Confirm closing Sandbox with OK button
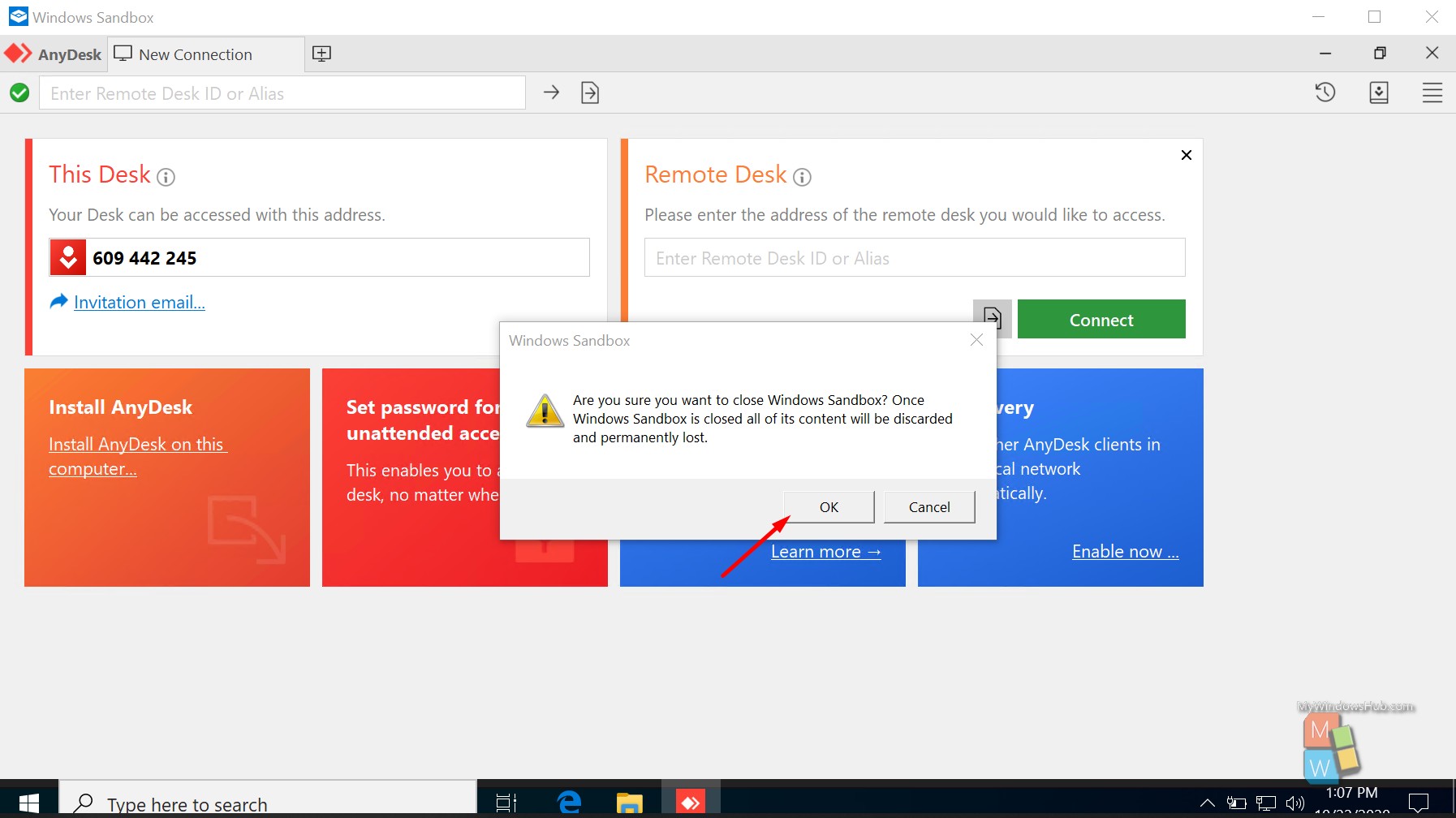 829,507
